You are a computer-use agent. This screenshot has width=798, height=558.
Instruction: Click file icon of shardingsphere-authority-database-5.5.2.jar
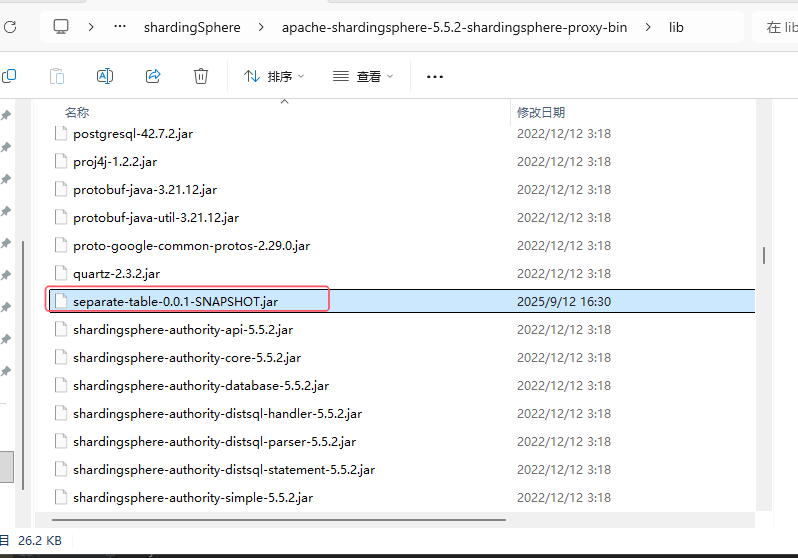pos(61,385)
